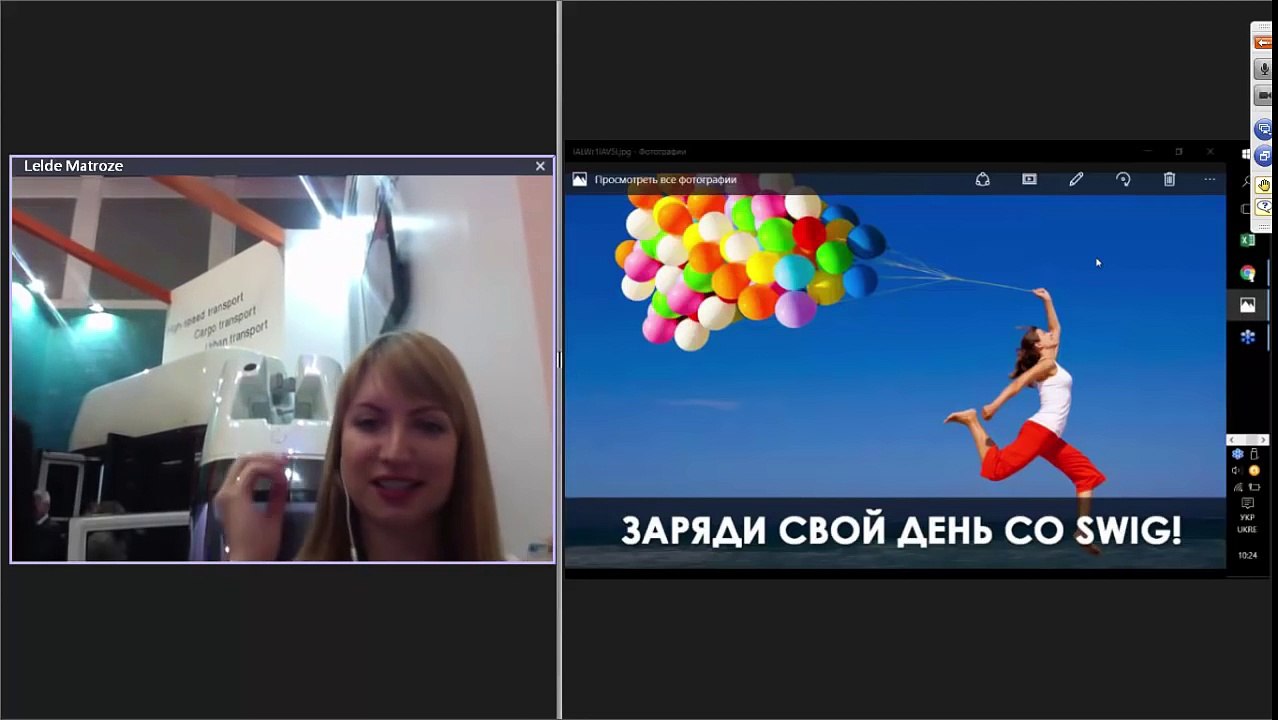Delete the photo with the trash icon
The width and height of the screenshot is (1278, 720).
click(x=1169, y=179)
